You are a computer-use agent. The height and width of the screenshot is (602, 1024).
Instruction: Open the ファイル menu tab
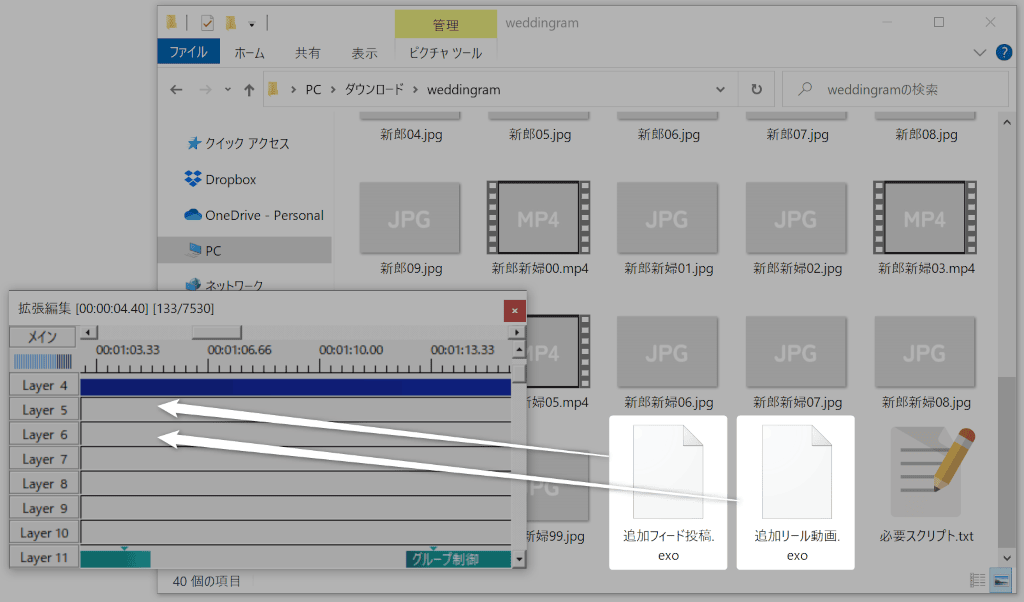click(188, 53)
